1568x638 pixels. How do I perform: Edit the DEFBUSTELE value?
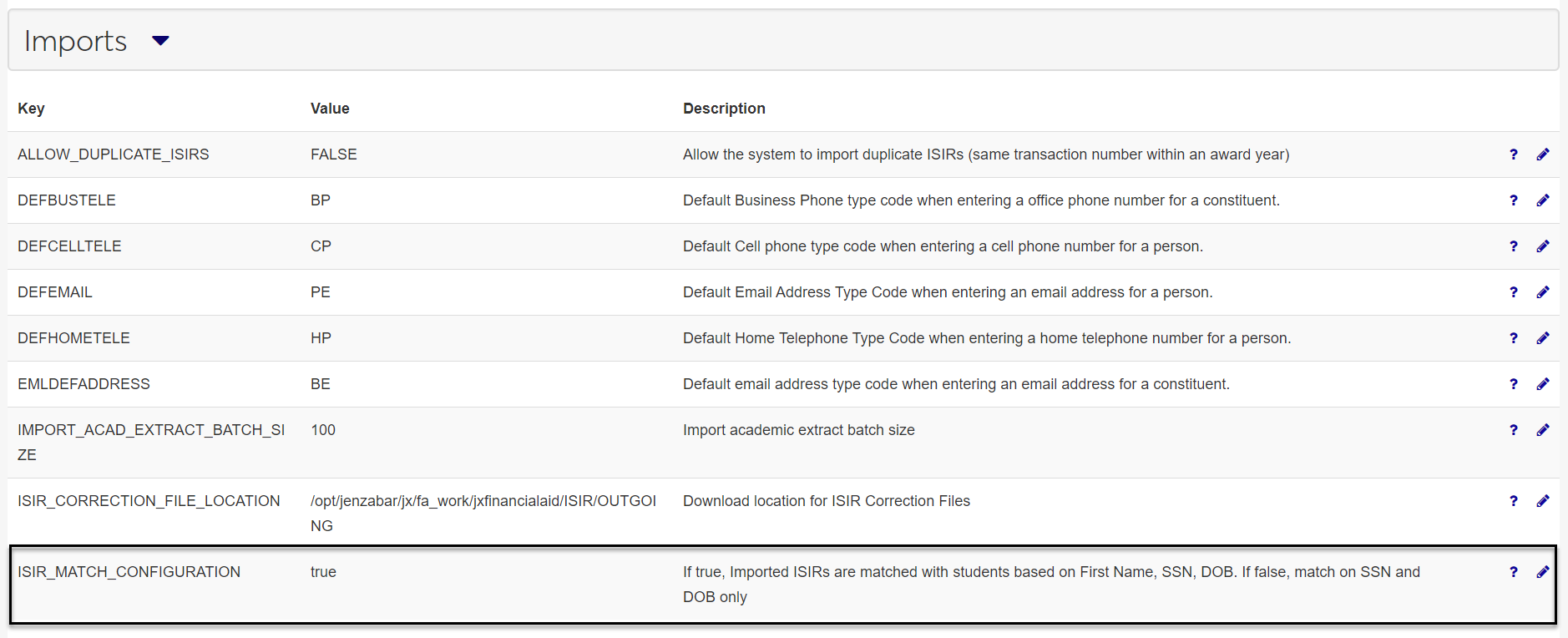1542,200
